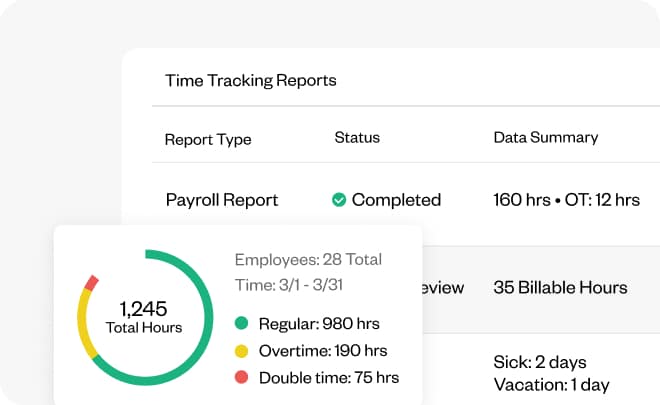This screenshot has height=405, width=660.
Task: Select the Payroll Report row label
Action: (222, 200)
